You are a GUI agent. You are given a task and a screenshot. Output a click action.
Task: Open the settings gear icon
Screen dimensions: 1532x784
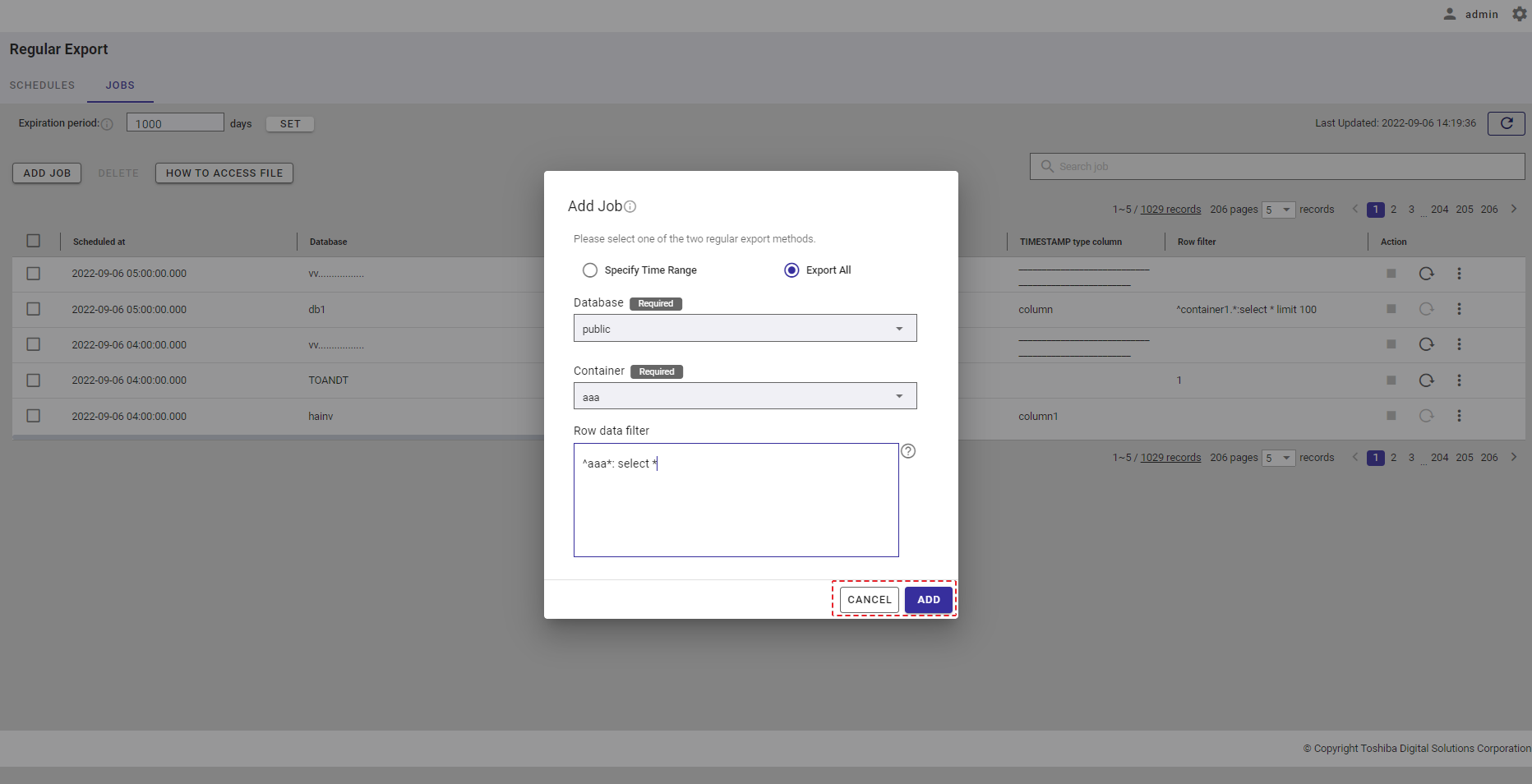[1520, 14]
